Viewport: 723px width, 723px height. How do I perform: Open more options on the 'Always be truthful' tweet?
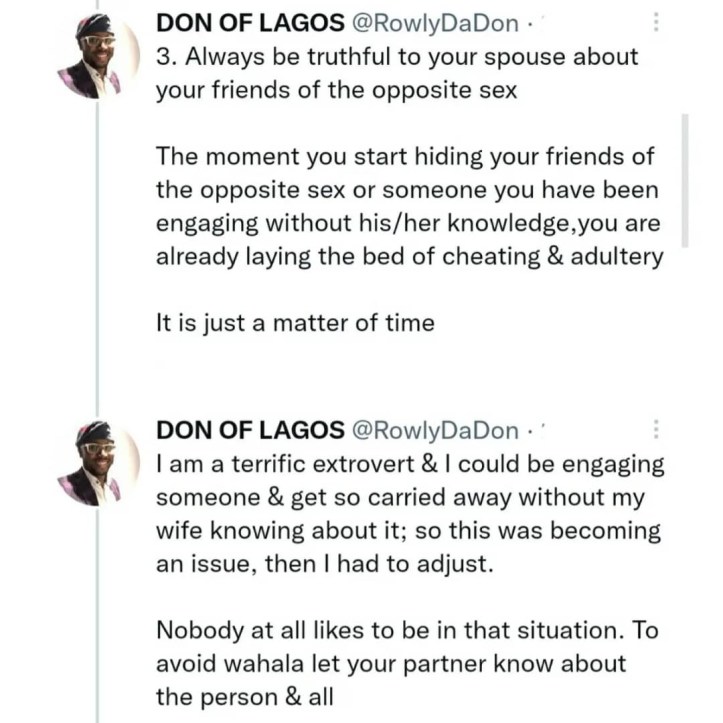[656, 22]
